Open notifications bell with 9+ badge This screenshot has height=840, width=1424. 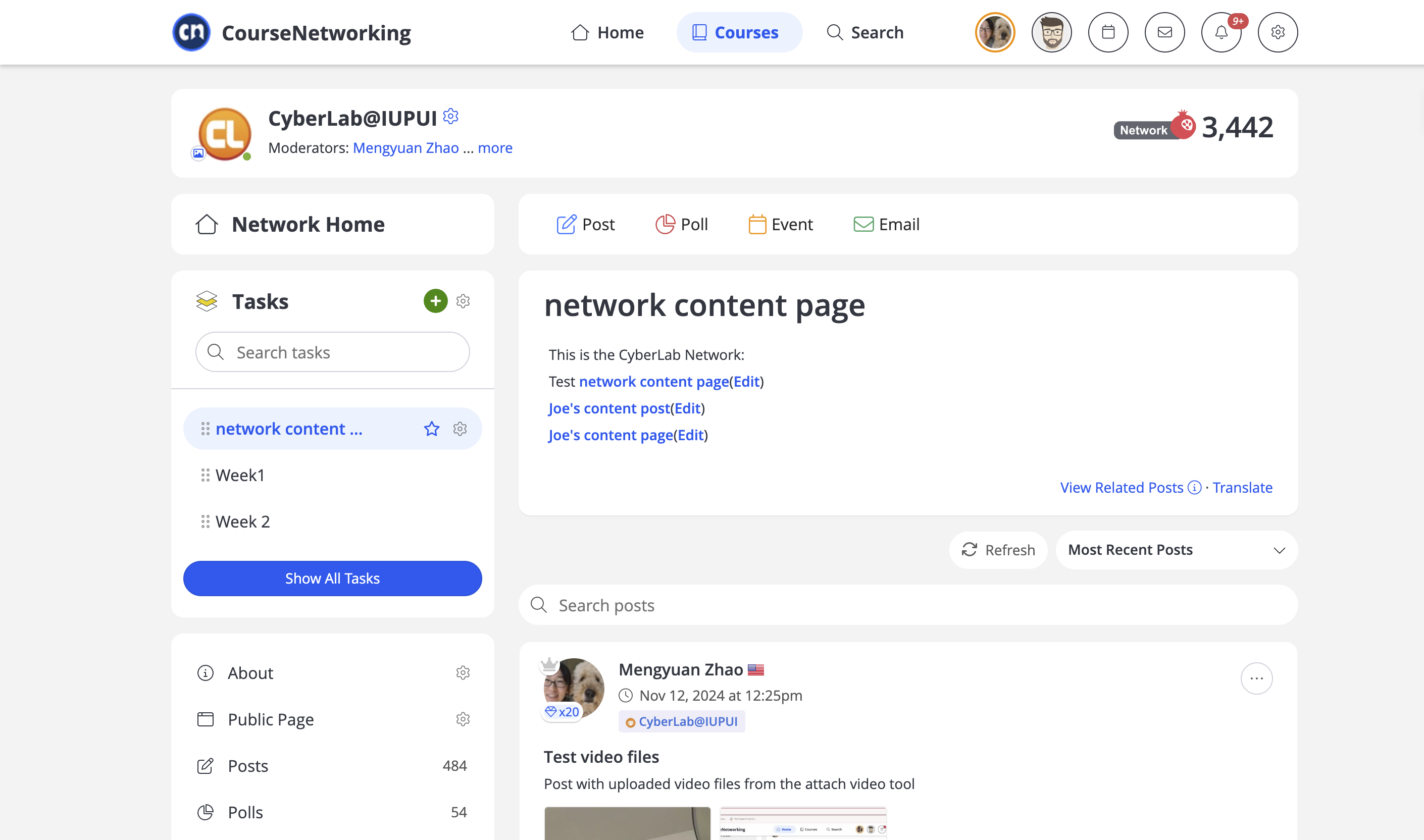click(x=1222, y=32)
